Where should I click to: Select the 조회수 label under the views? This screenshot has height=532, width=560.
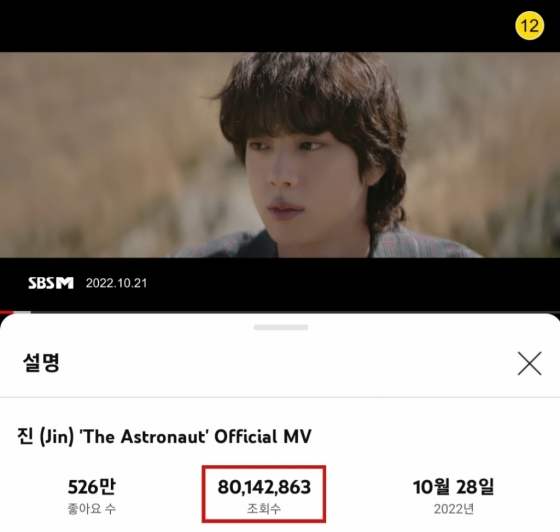pos(264,508)
